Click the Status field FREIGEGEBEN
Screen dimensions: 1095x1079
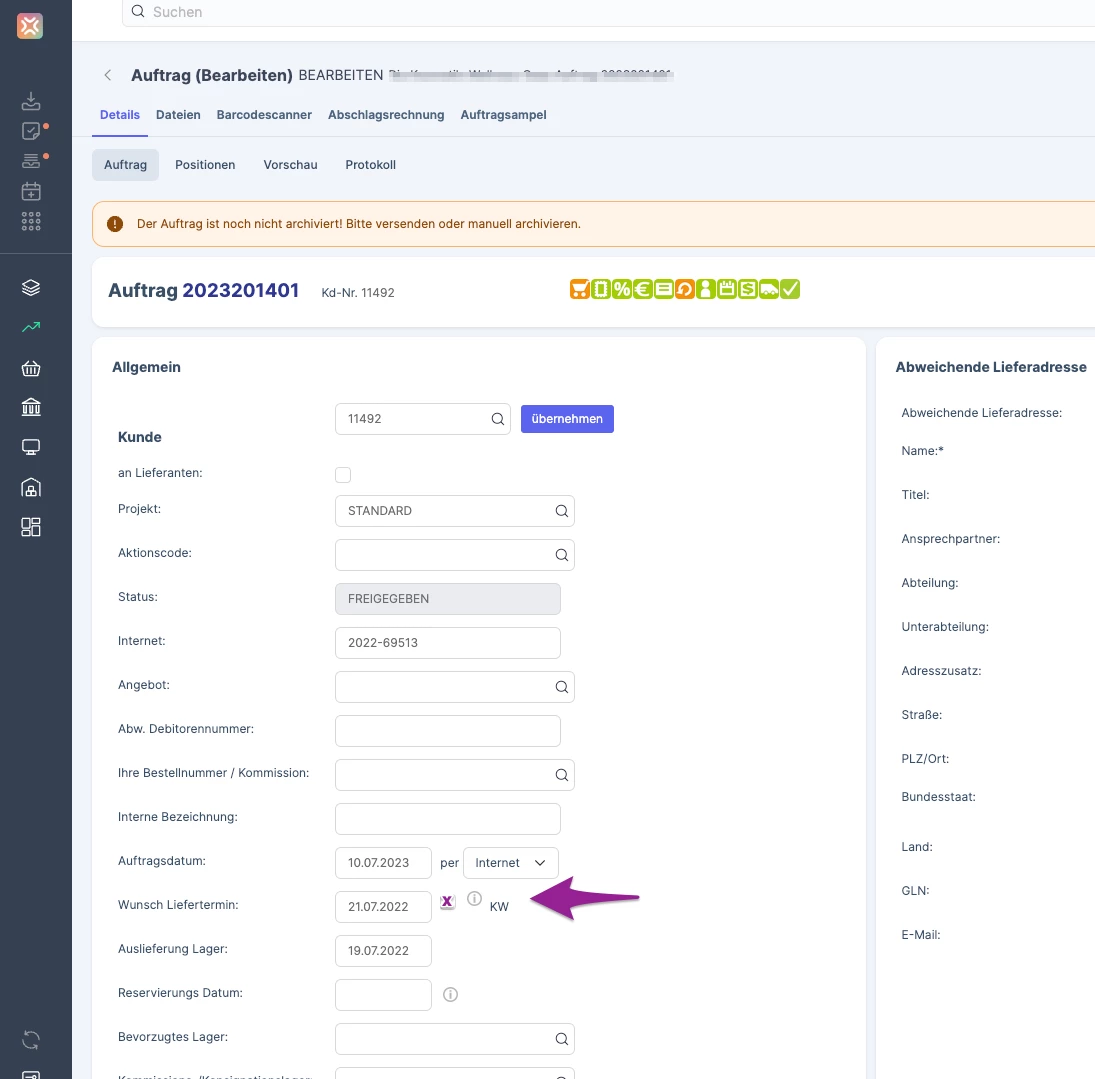coord(448,599)
